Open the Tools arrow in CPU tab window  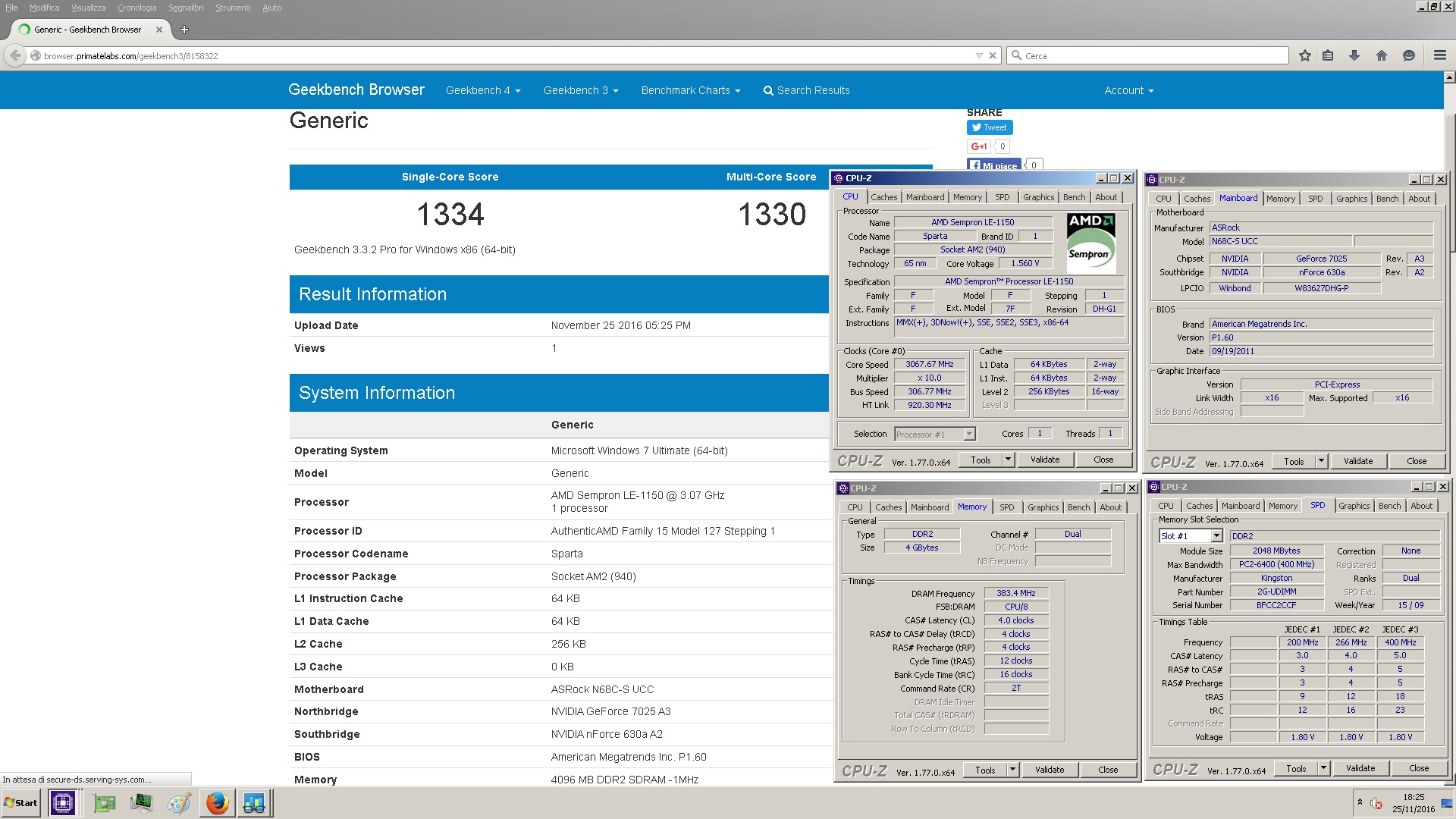click(1008, 460)
